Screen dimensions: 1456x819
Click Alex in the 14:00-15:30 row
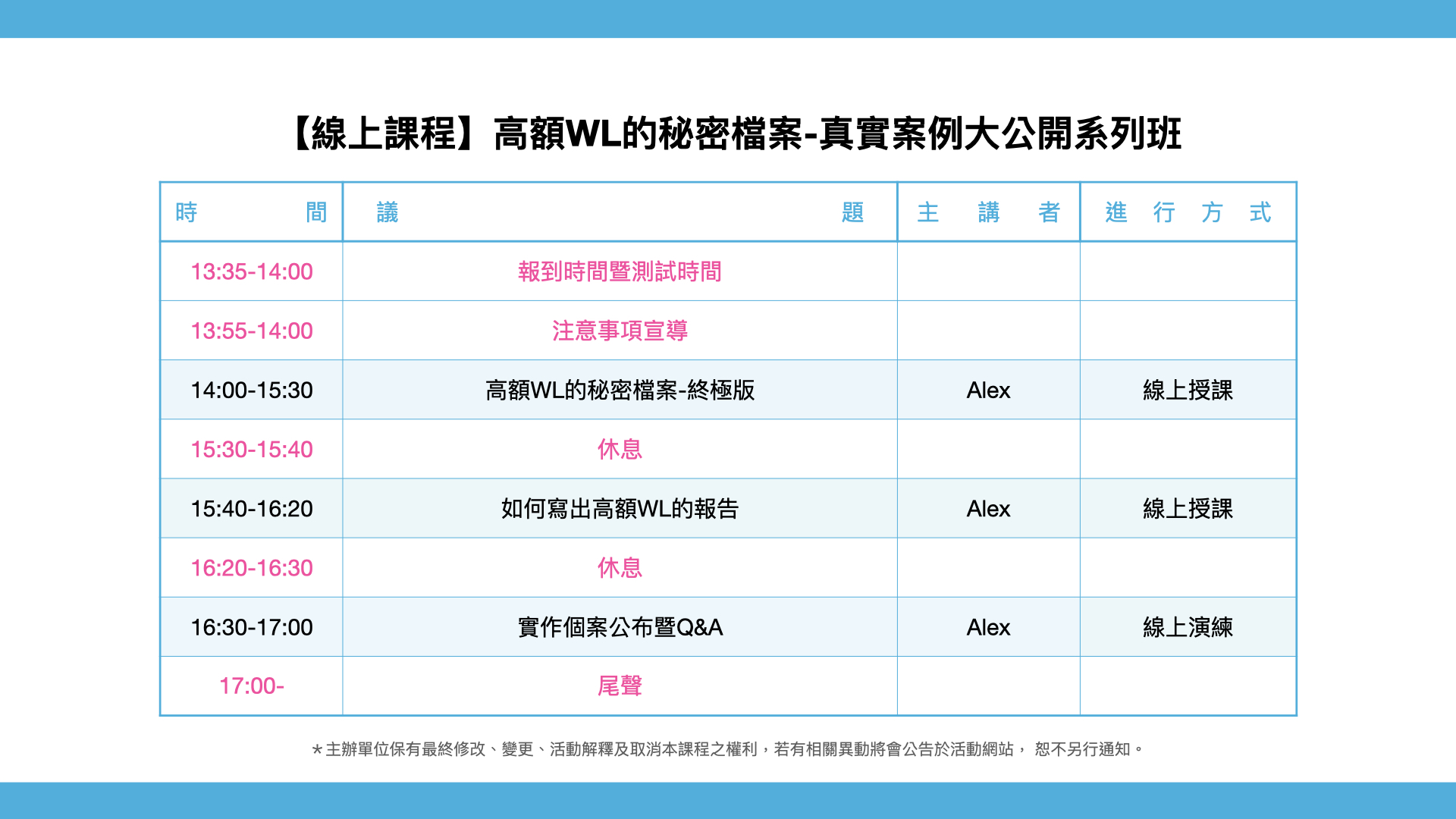pos(988,390)
